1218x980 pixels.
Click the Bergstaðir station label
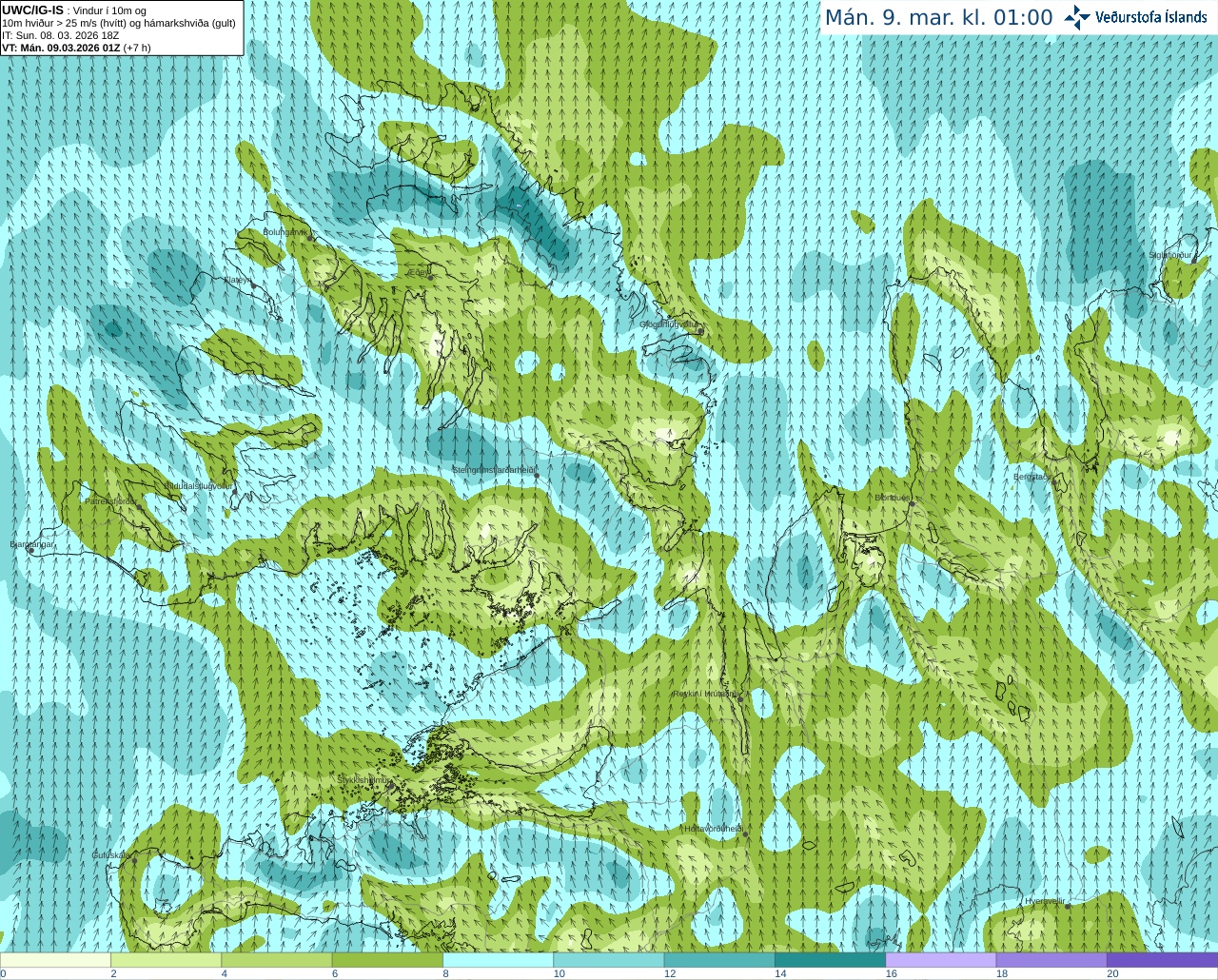coord(1032,477)
